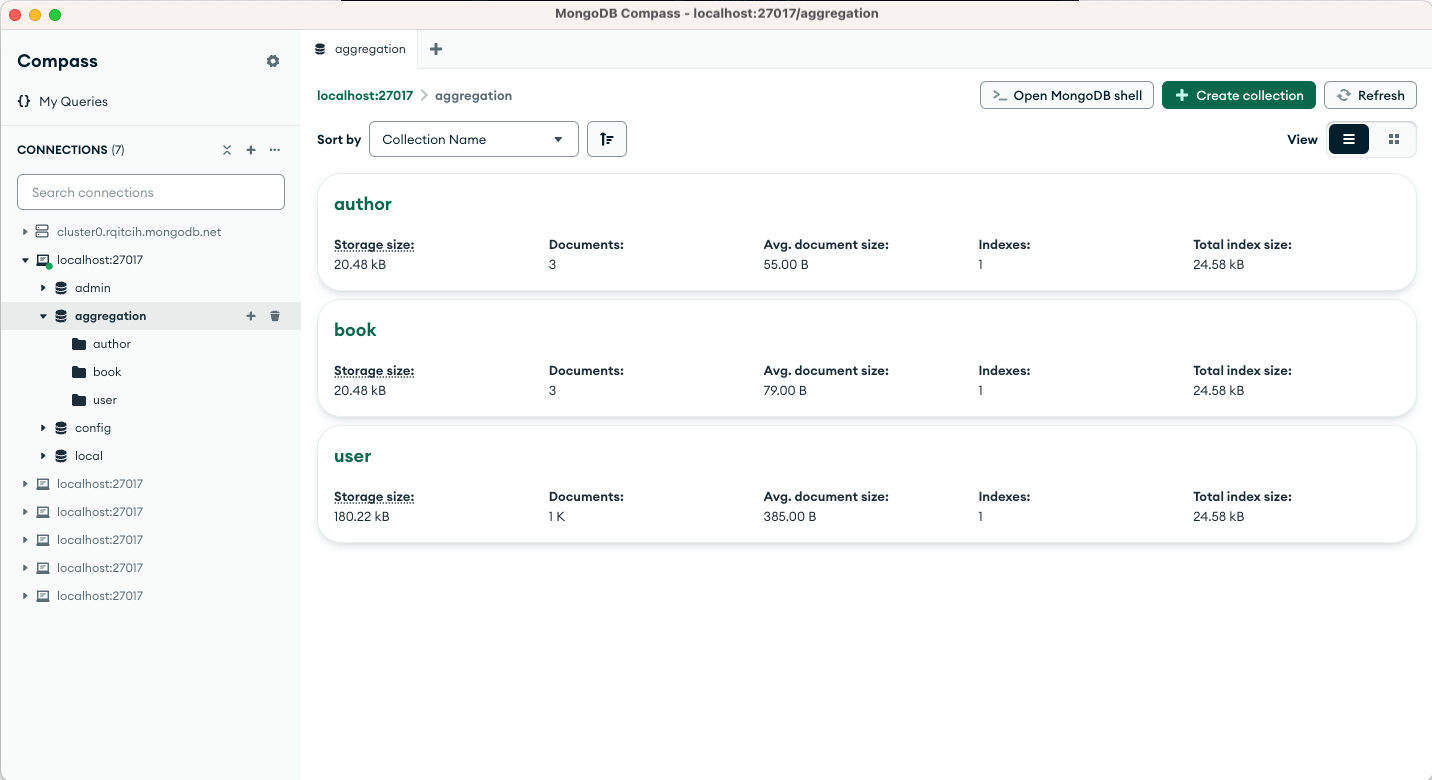Click the collapse all connections icon

[x=227, y=150]
